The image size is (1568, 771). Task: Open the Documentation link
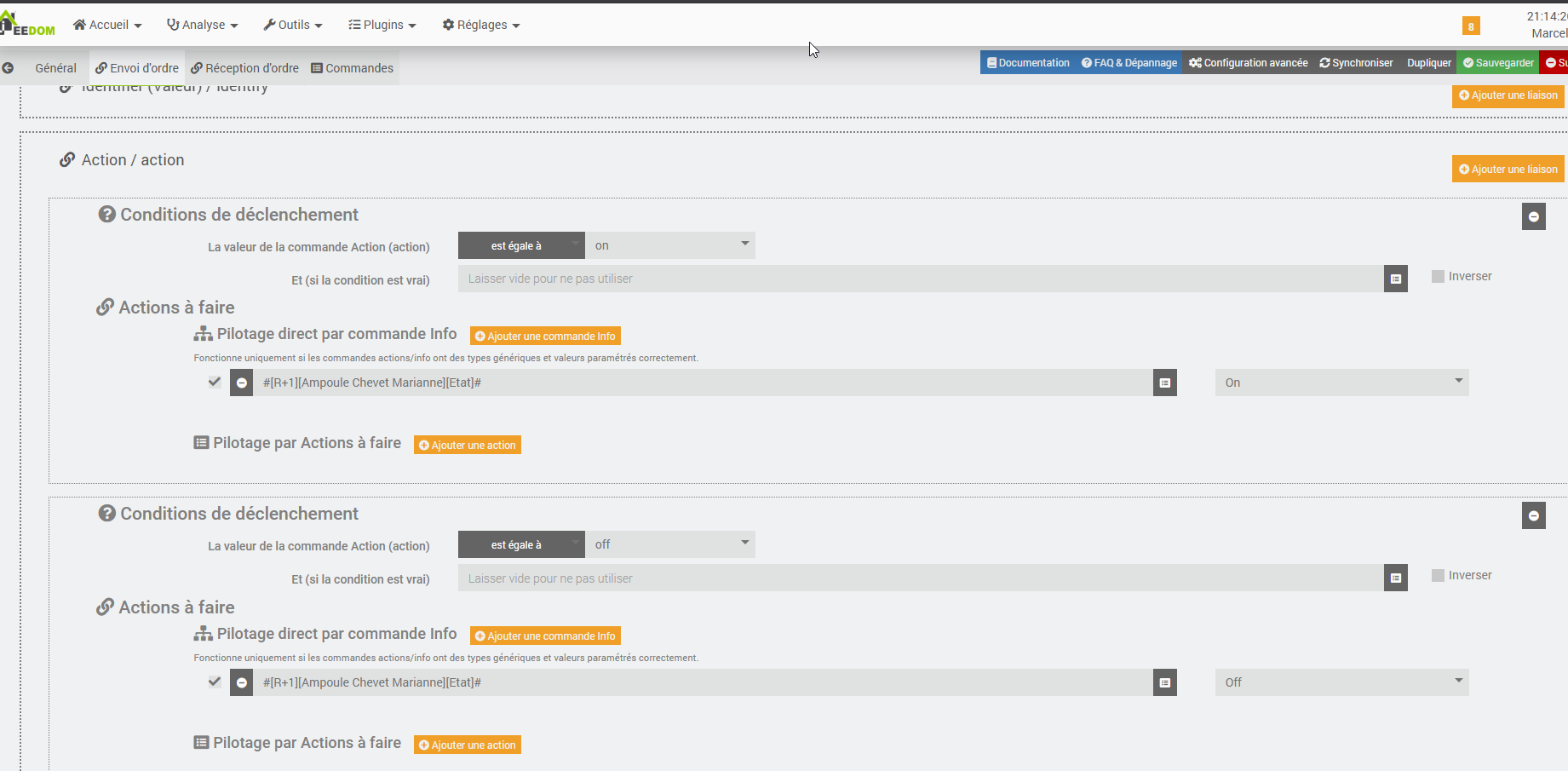pyautogui.click(x=1028, y=63)
